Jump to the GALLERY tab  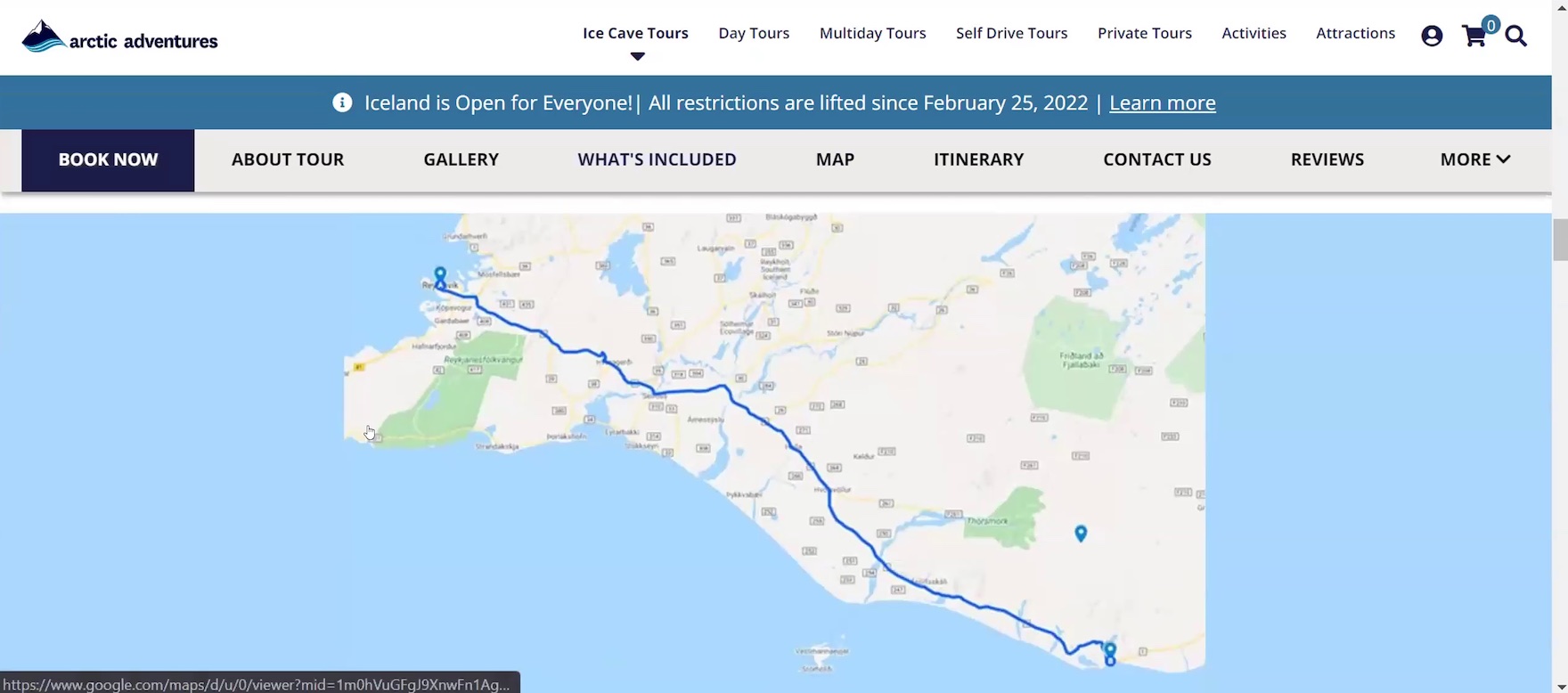point(461,159)
